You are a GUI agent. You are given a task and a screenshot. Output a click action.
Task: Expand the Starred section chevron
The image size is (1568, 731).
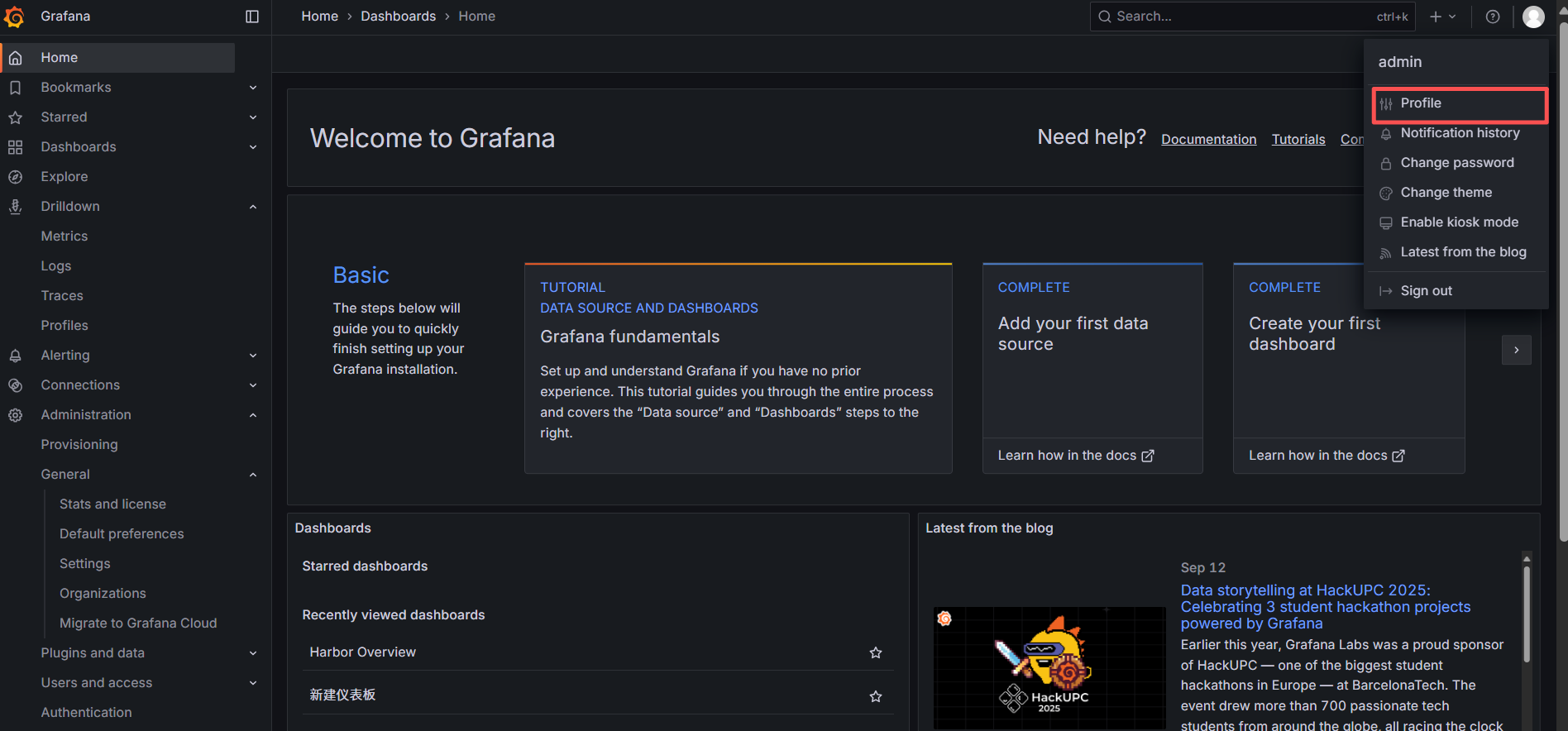(253, 117)
